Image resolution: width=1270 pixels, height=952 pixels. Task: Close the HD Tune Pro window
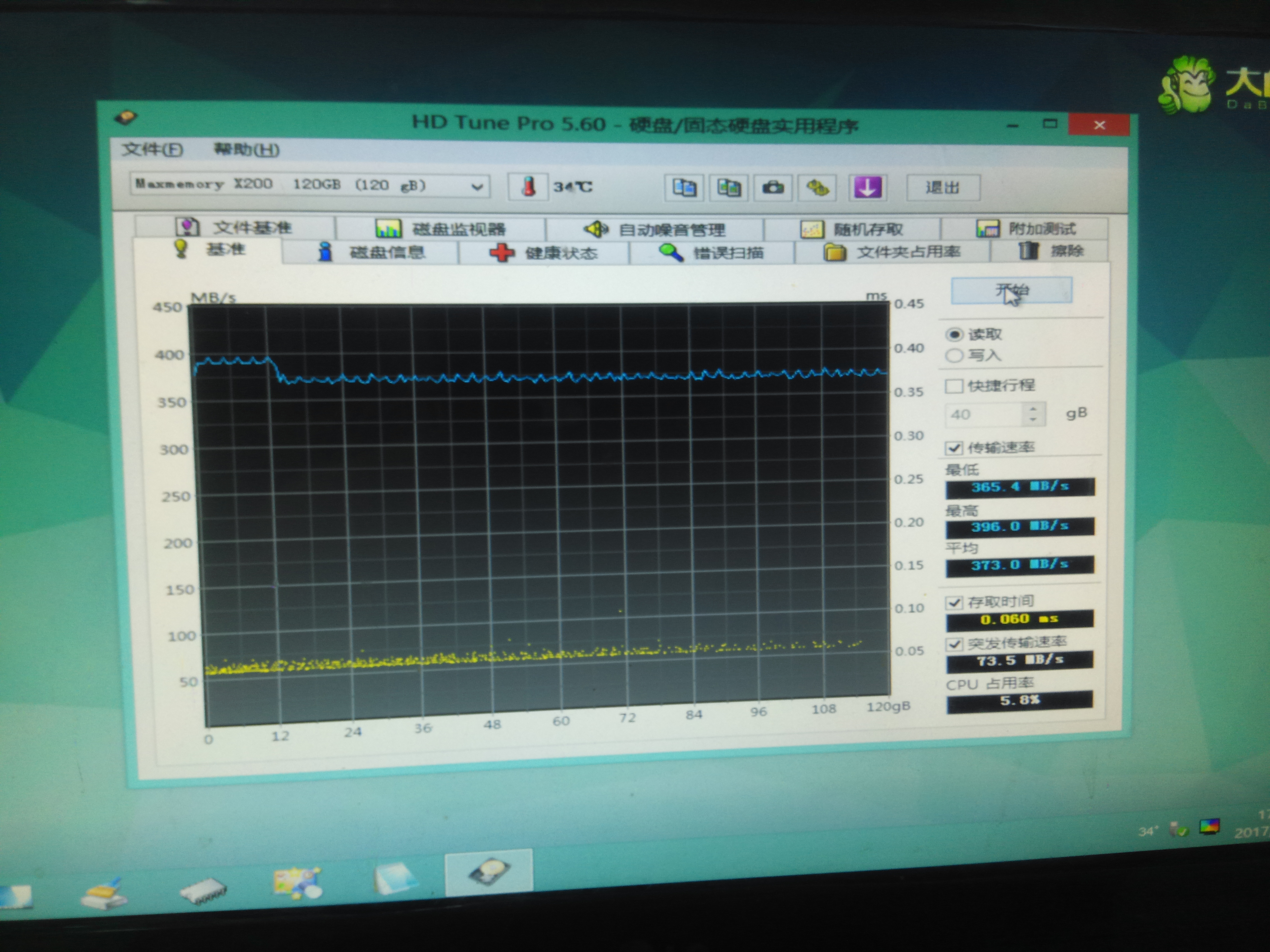tap(1099, 125)
